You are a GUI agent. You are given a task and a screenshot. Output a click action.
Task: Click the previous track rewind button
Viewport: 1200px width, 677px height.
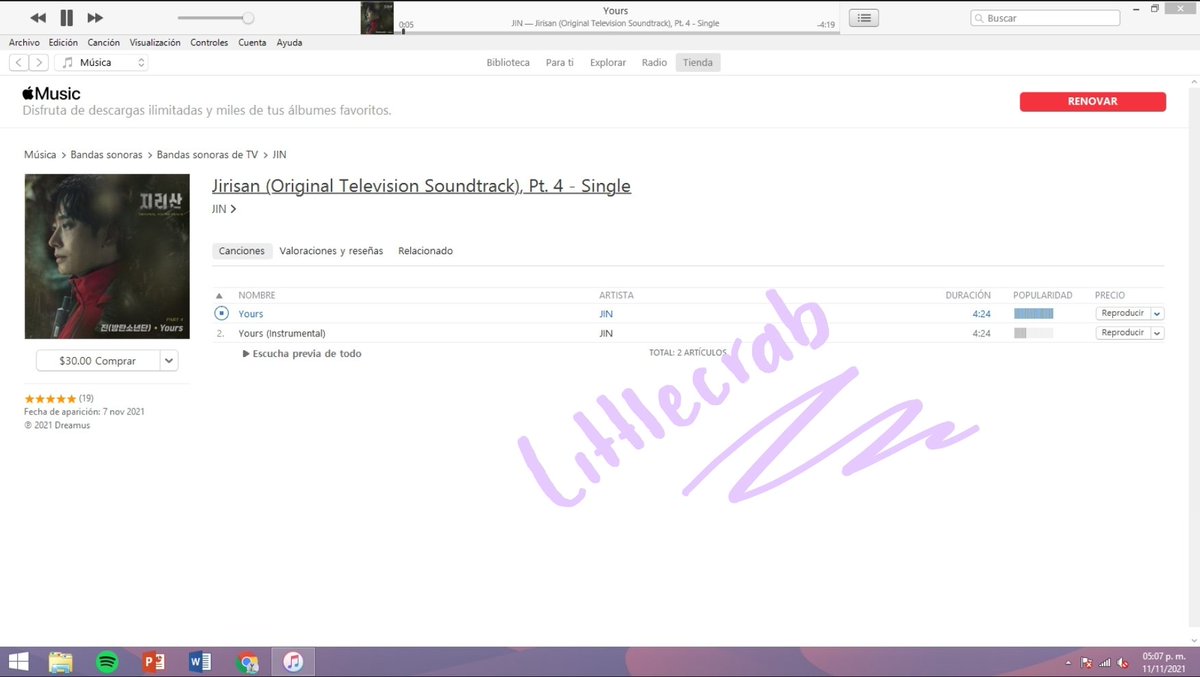click(38, 18)
